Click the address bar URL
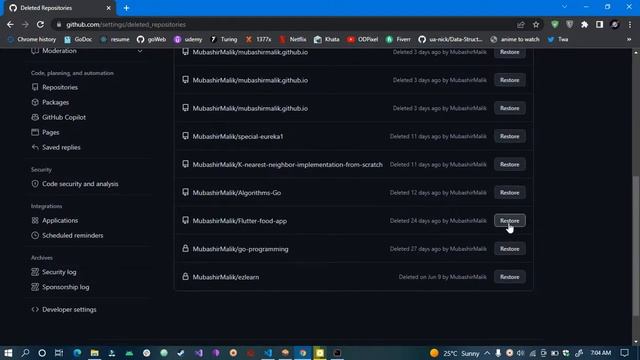Image resolution: width=640 pixels, height=360 pixels. click(126, 25)
